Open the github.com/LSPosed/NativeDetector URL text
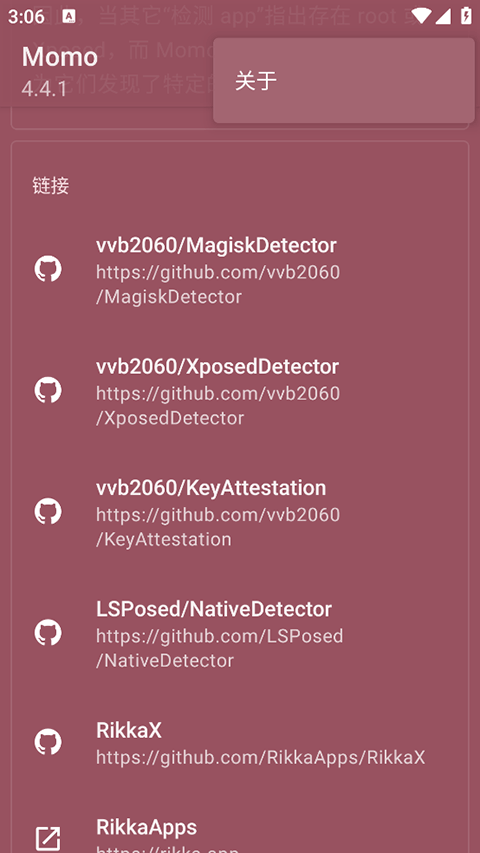This screenshot has height=853, width=480. pos(220,648)
